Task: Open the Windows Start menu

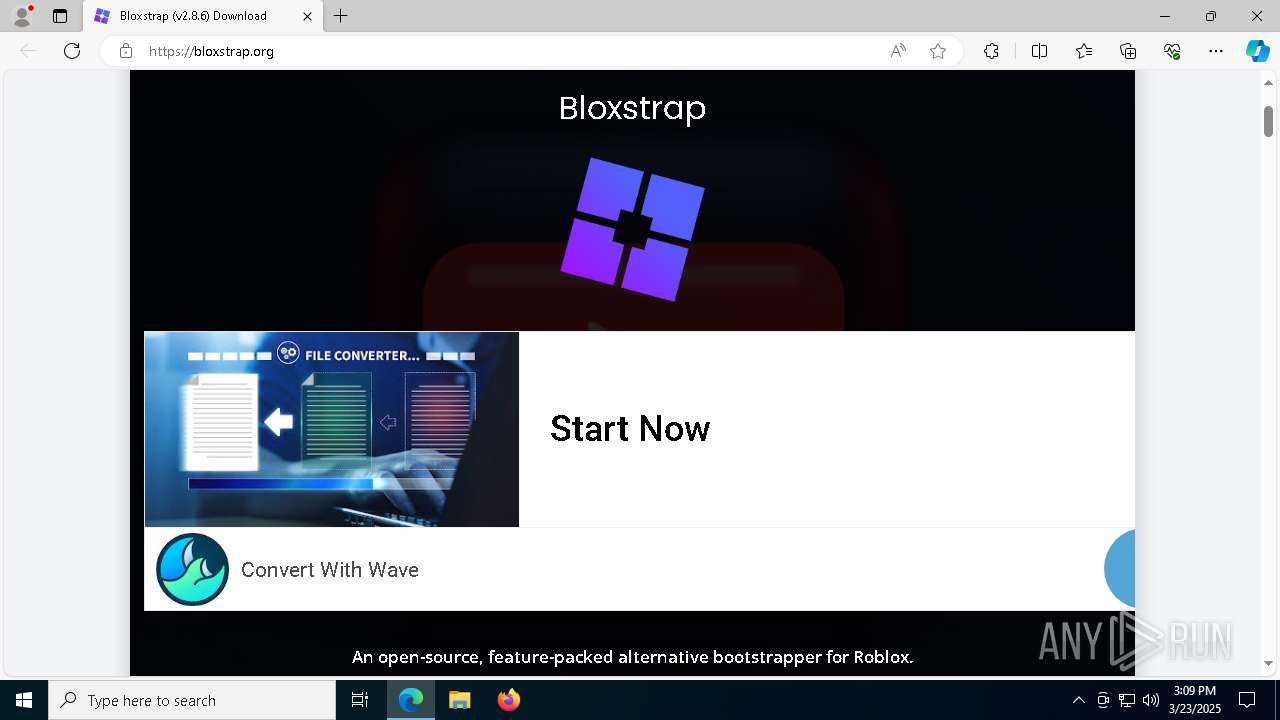Action: pos(24,700)
